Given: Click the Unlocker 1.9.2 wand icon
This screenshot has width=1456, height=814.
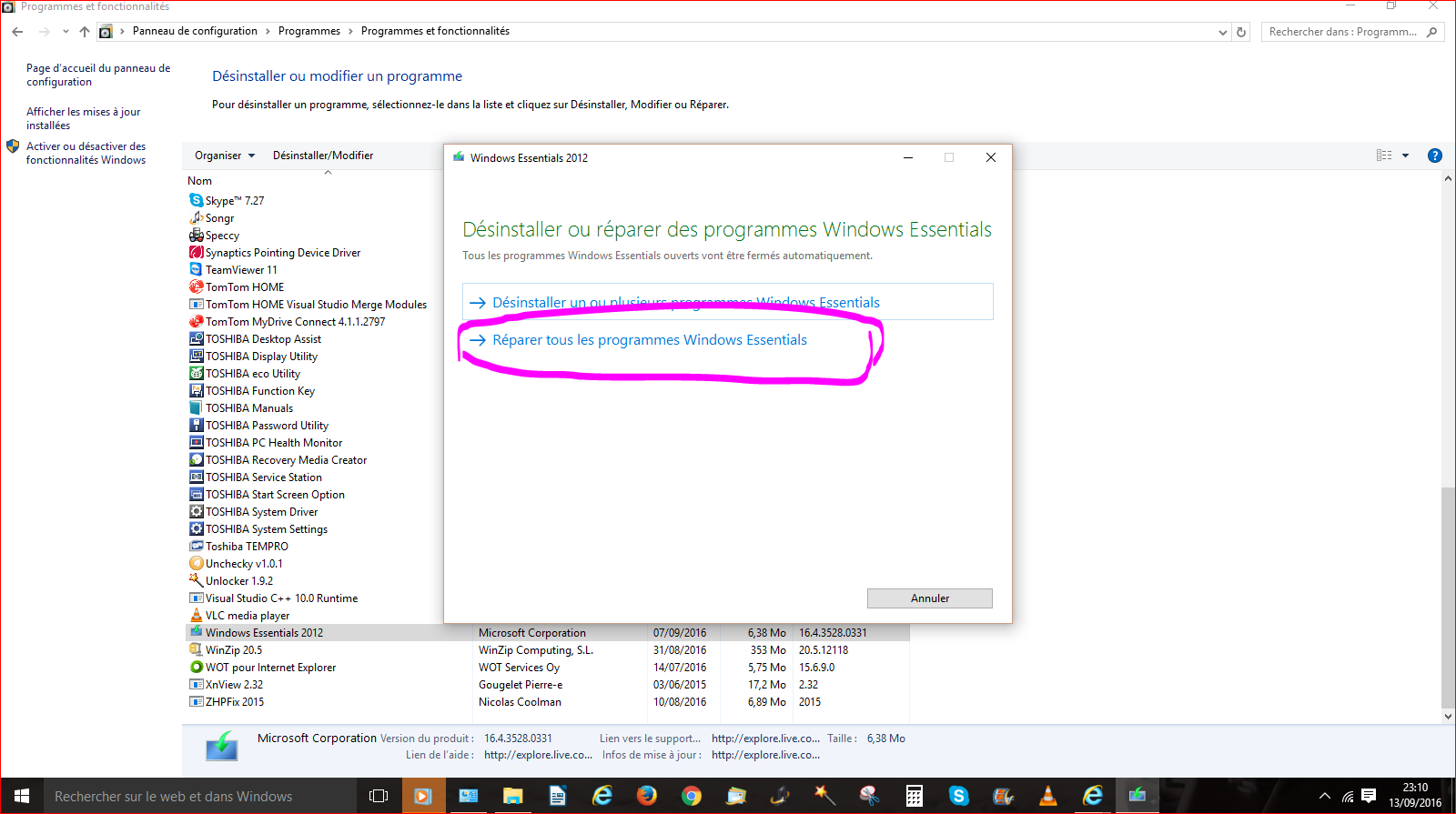Looking at the screenshot, I should [196, 580].
